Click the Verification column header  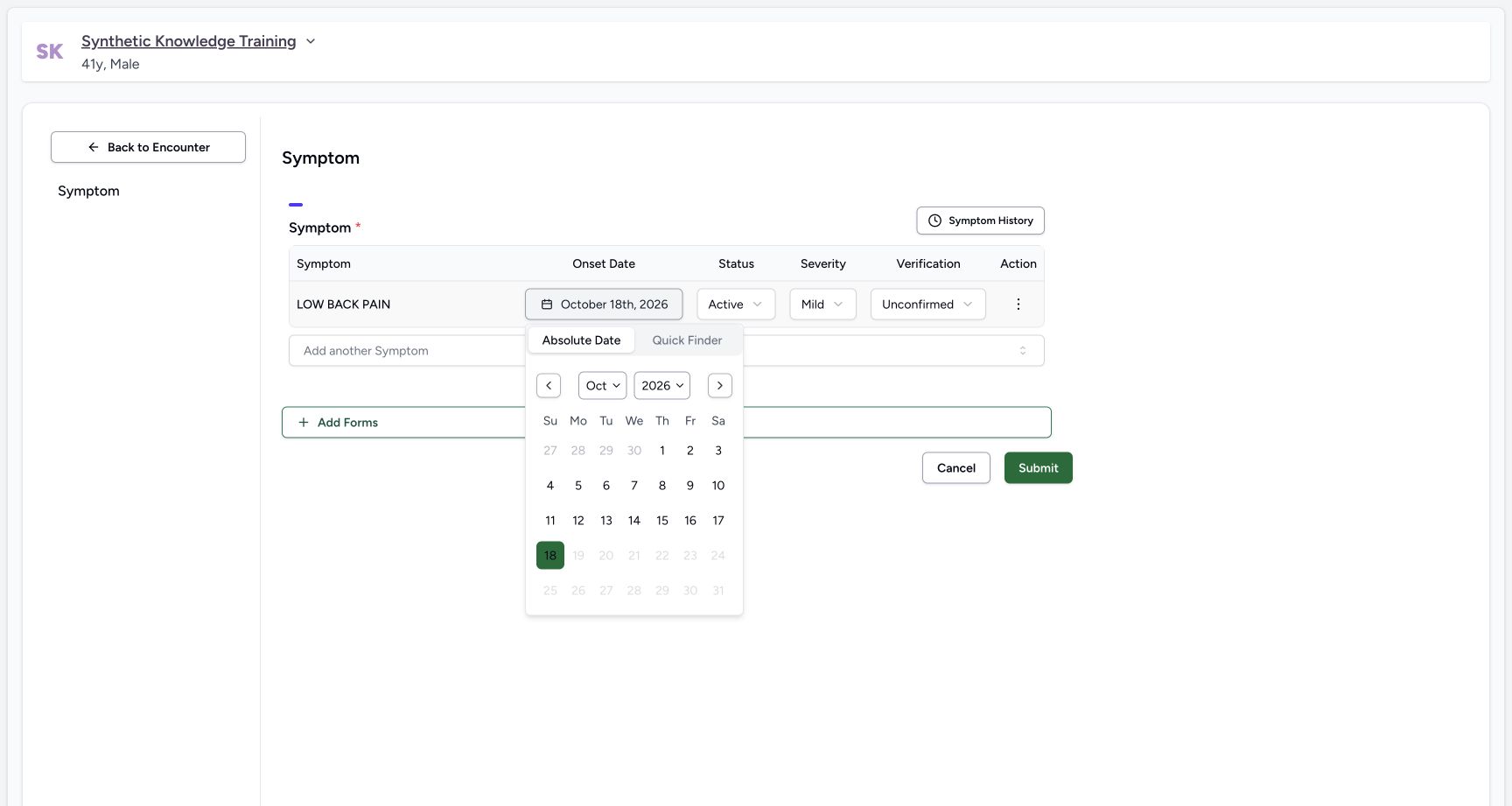click(x=928, y=263)
